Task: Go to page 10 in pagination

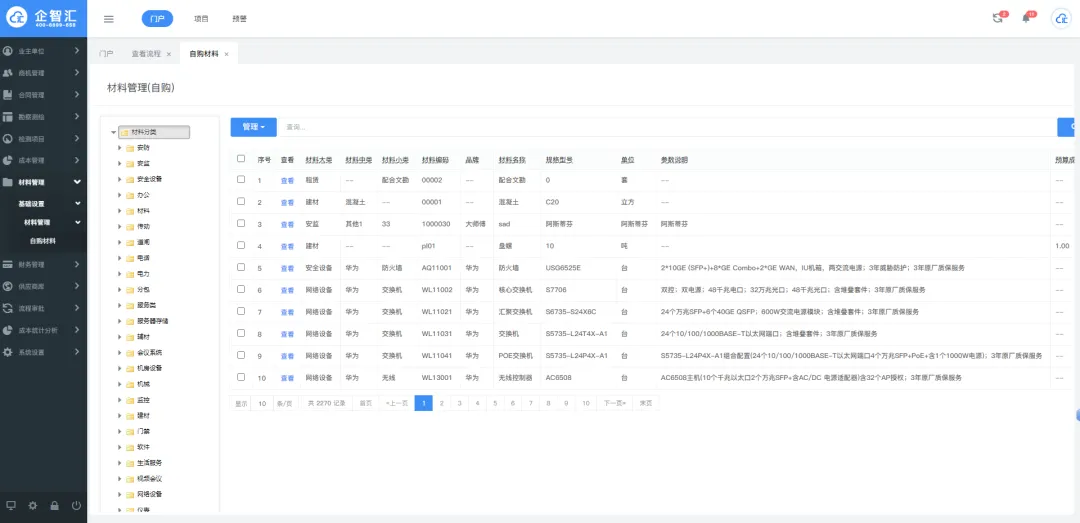Action: tap(585, 404)
